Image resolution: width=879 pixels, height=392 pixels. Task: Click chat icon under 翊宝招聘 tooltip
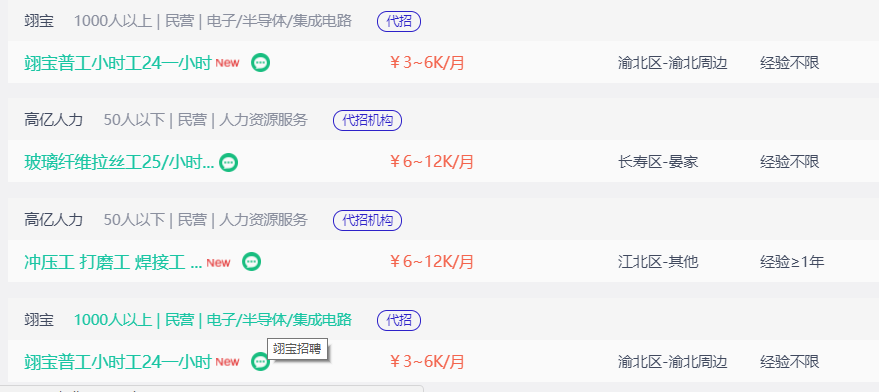click(260, 361)
